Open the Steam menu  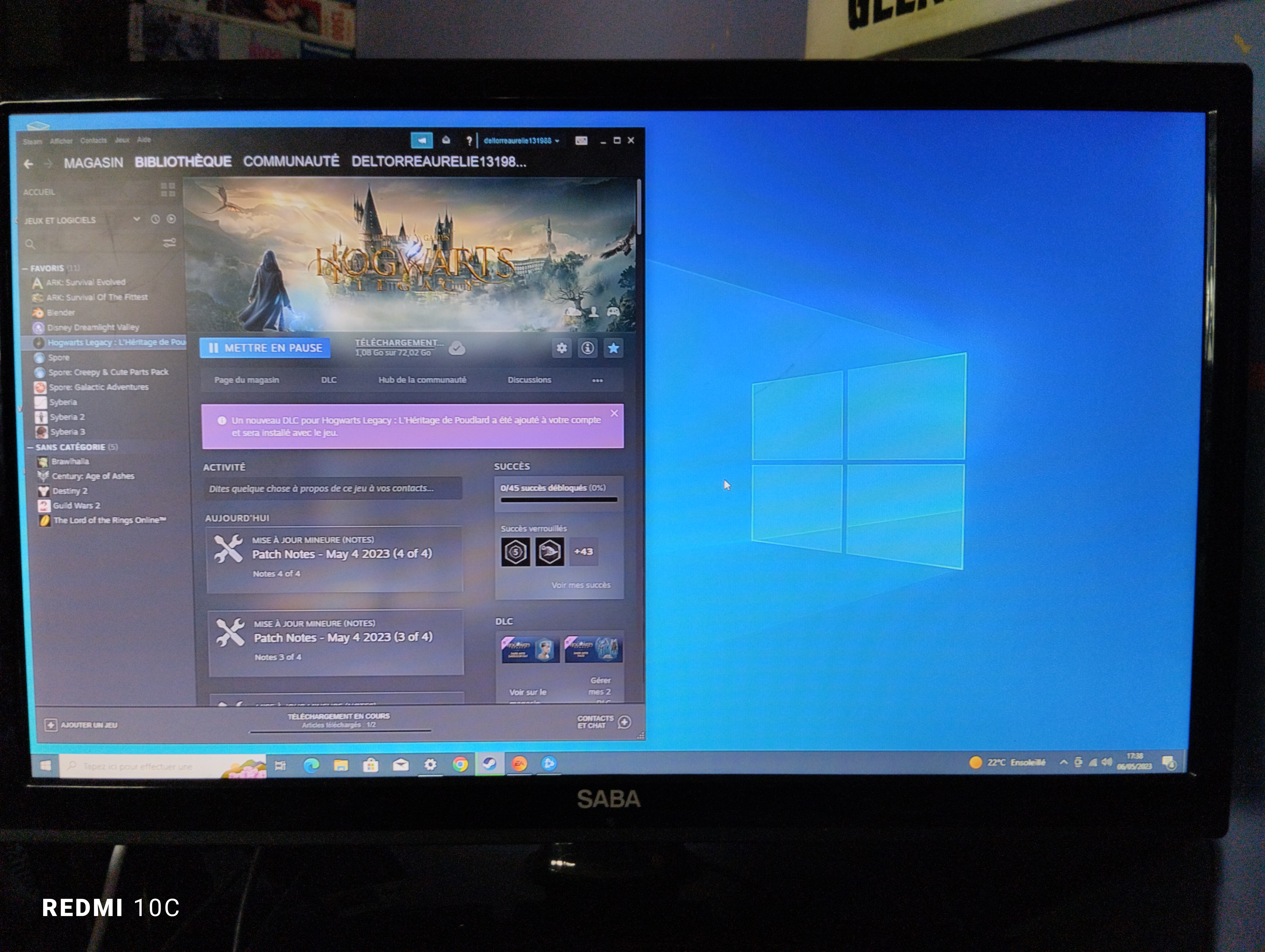tap(33, 142)
